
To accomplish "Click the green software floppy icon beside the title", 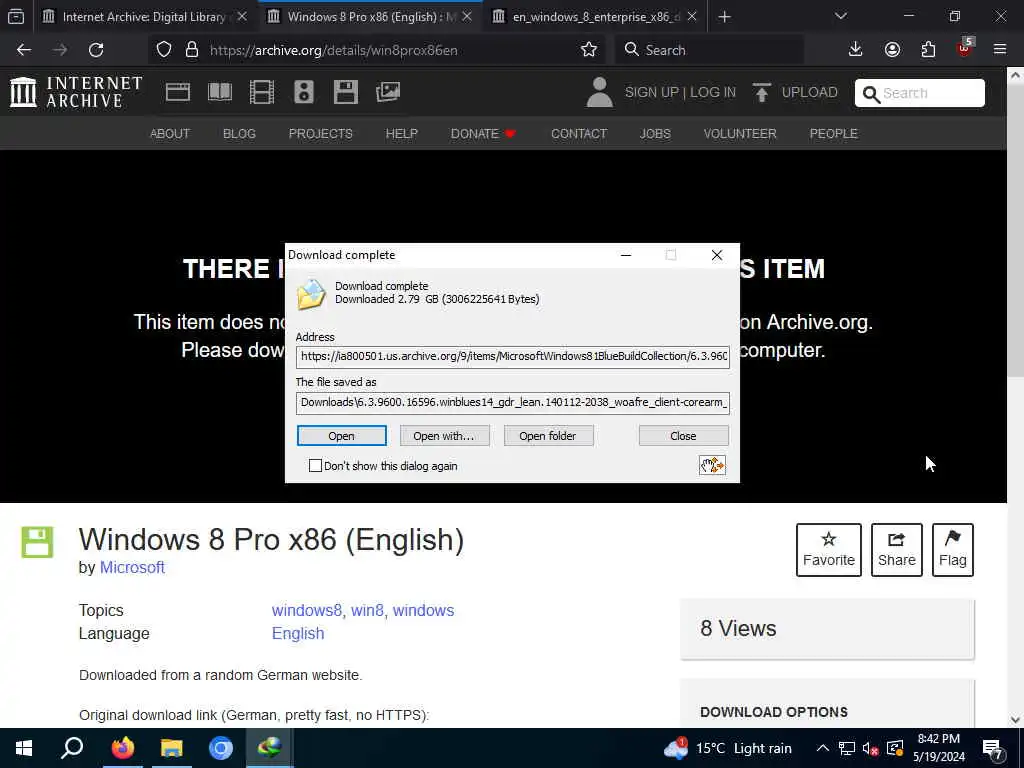I will [37, 542].
